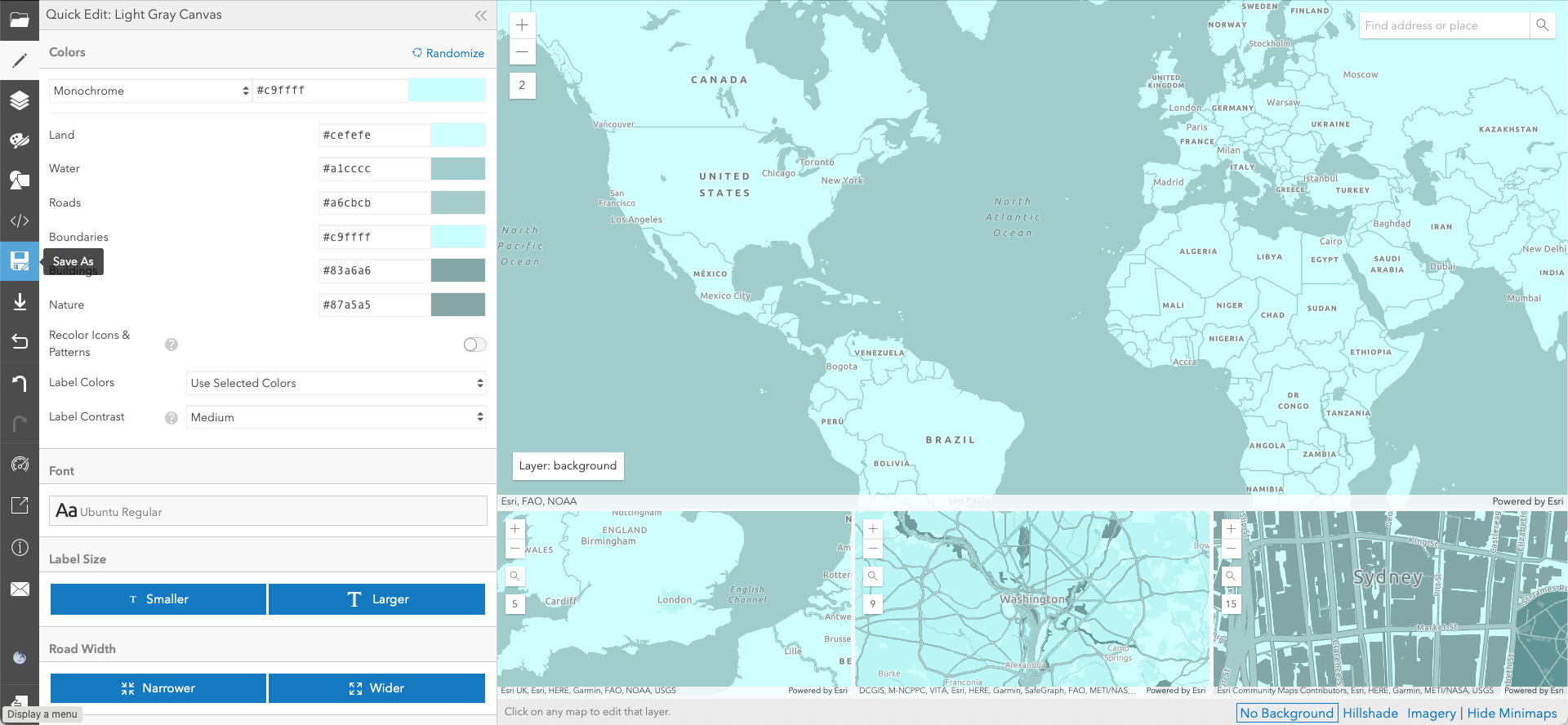Zoom out on the England minimap
This screenshot has width=1568, height=725.
pyautogui.click(x=515, y=548)
